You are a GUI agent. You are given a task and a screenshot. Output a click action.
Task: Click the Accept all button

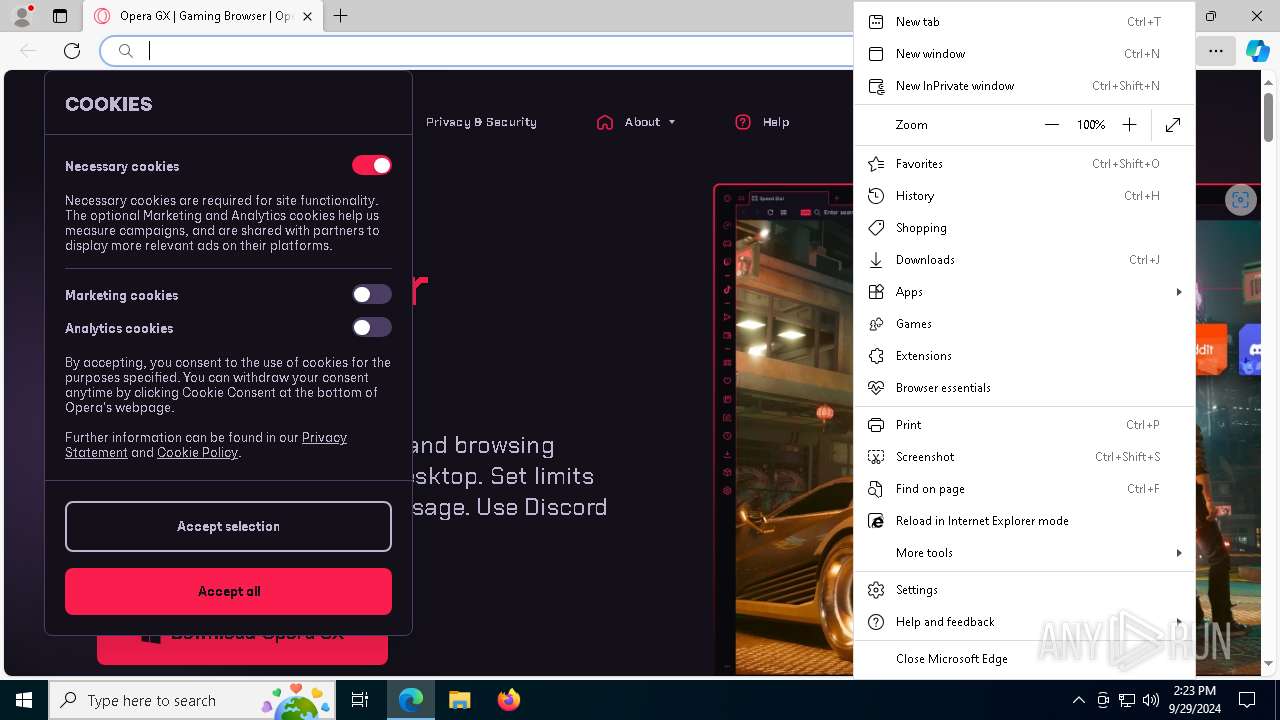coord(228,591)
